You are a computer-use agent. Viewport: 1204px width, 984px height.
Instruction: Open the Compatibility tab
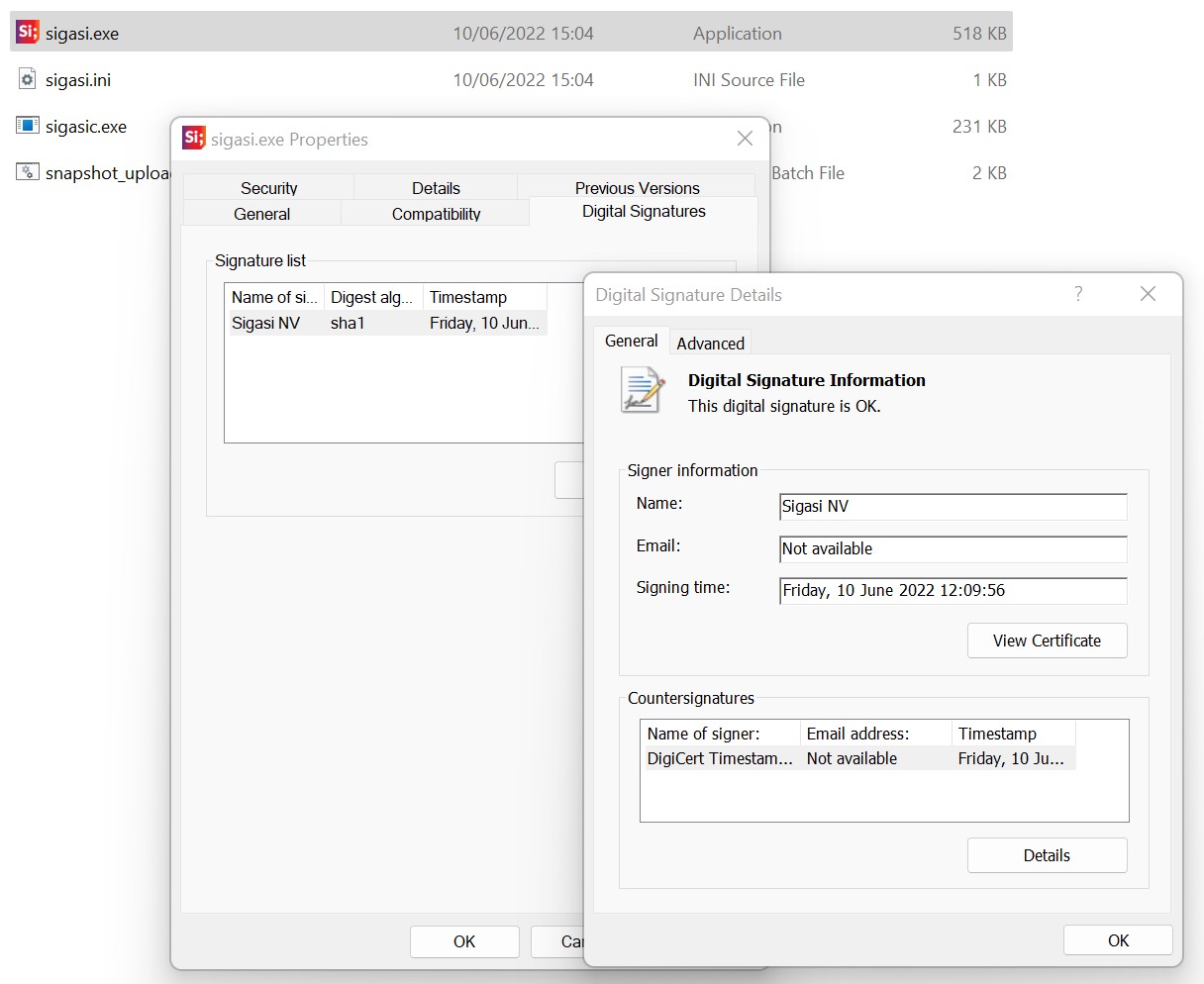pyautogui.click(x=436, y=213)
